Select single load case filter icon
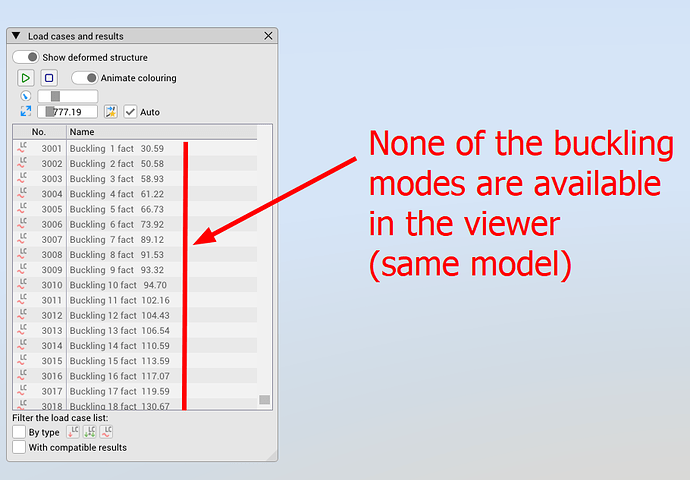 coord(73,432)
